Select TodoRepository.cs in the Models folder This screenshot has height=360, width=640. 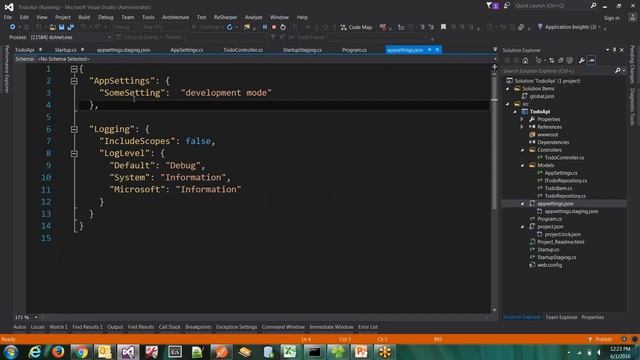565,196
